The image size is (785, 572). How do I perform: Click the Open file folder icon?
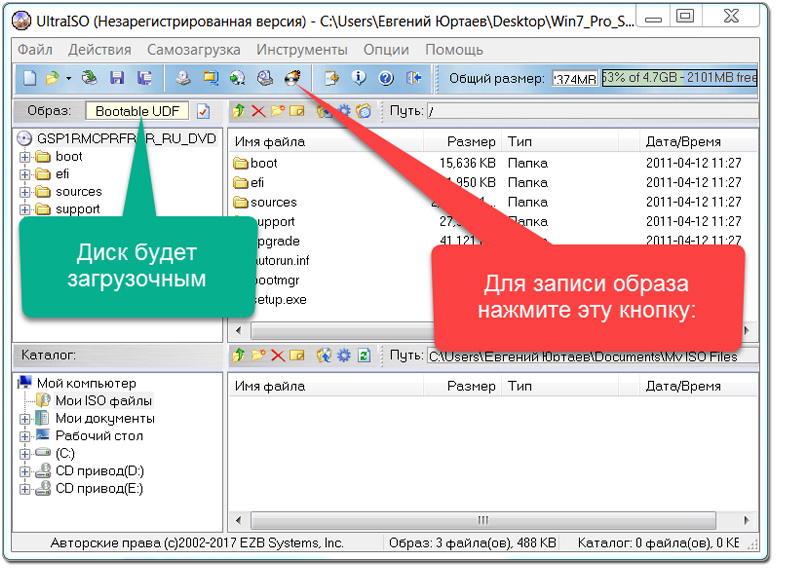point(52,79)
